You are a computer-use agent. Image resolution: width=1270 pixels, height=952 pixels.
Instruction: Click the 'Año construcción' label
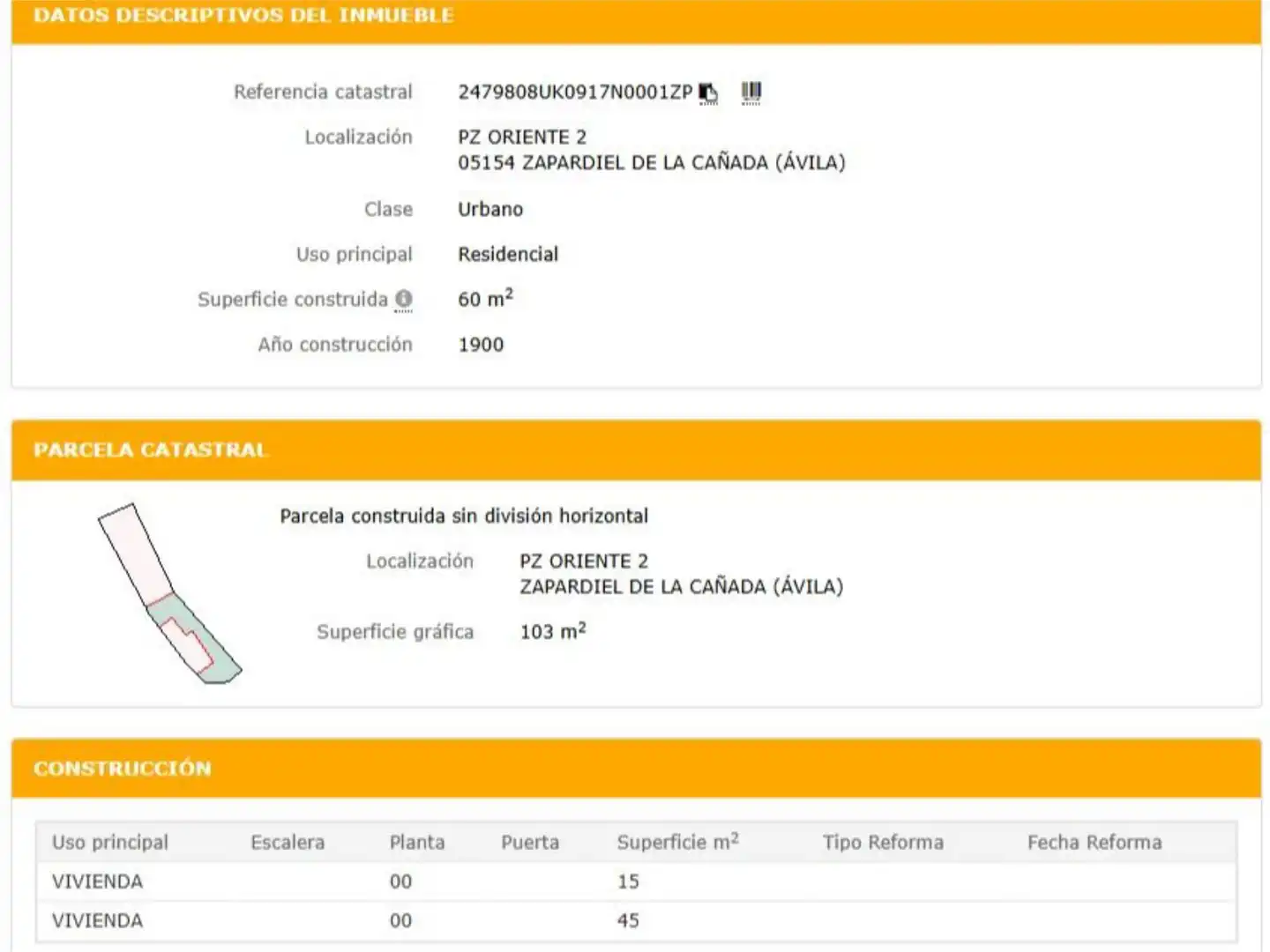click(335, 345)
